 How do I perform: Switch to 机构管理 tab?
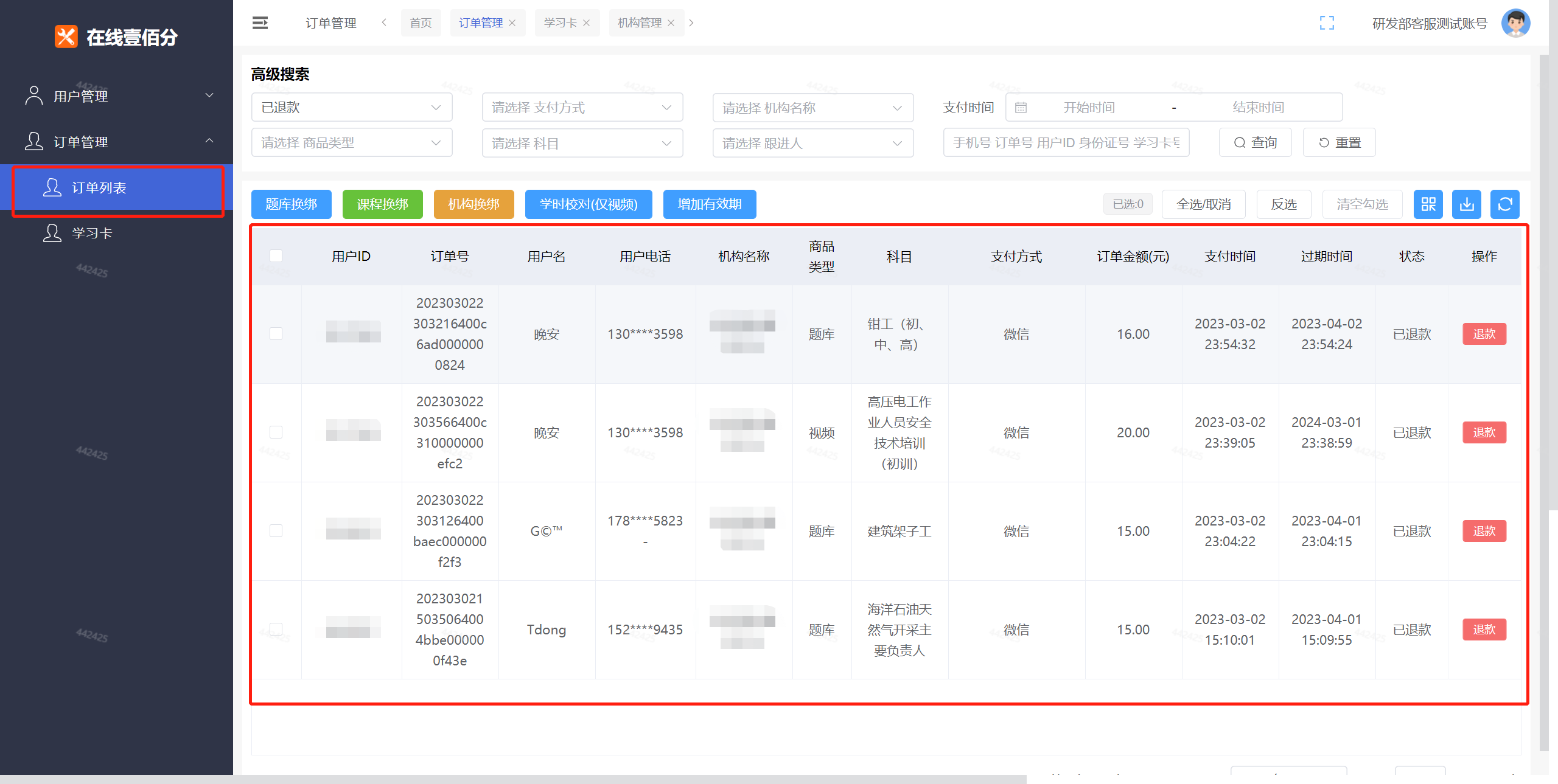[640, 23]
